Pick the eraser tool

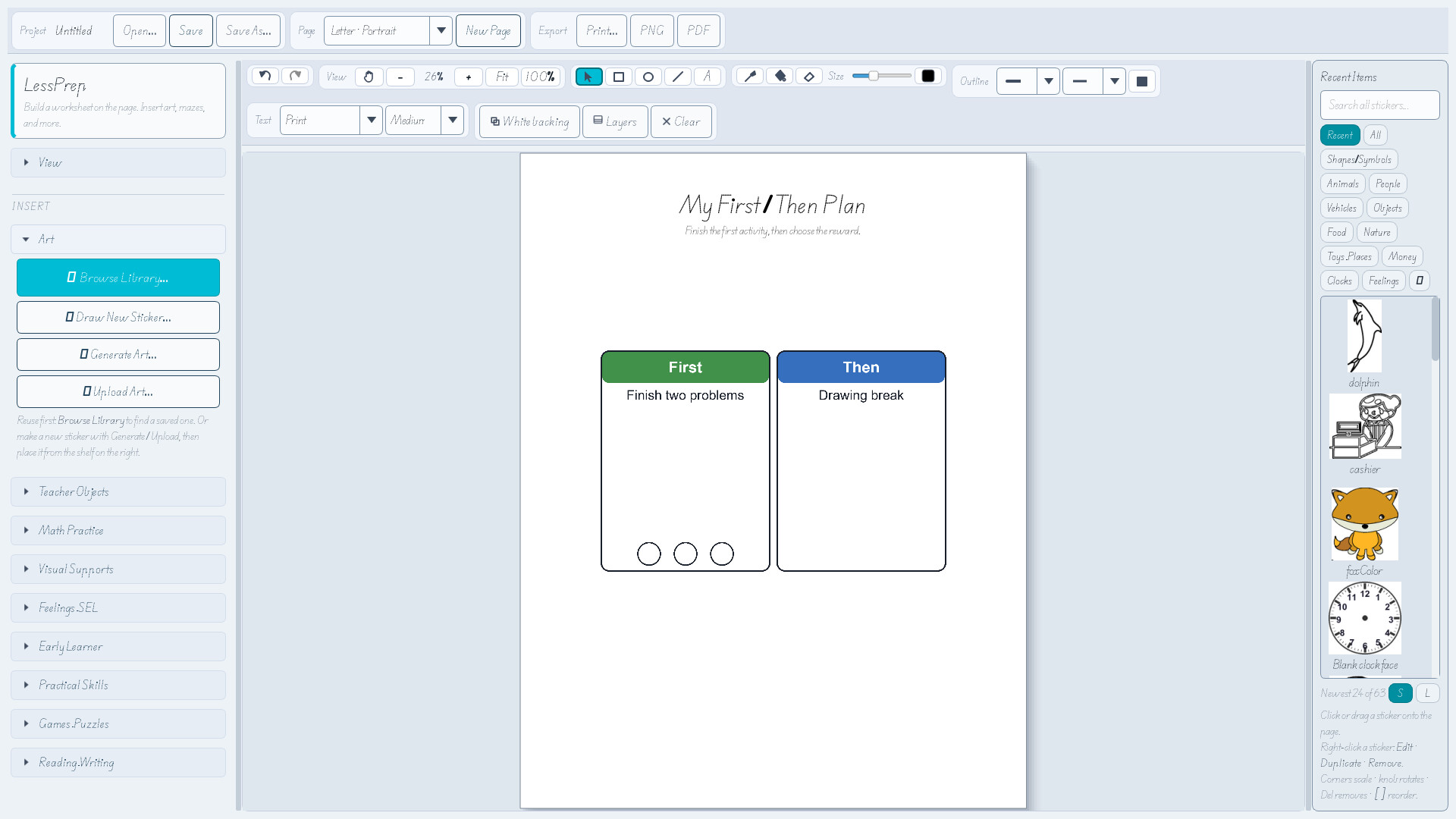(809, 76)
